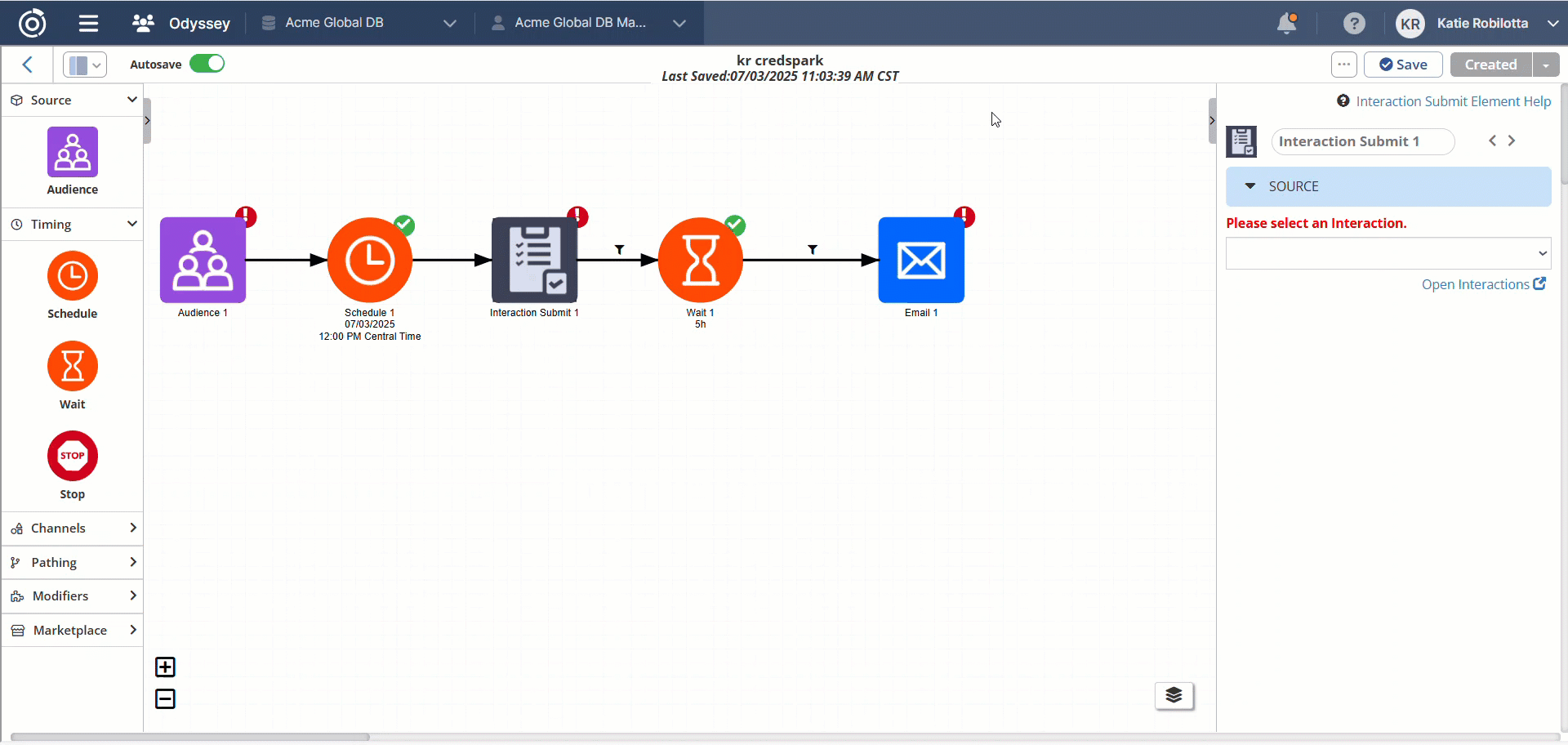Open the notifications bell
This screenshot has width=1568, height=745.
click(x=1286, y=23)
